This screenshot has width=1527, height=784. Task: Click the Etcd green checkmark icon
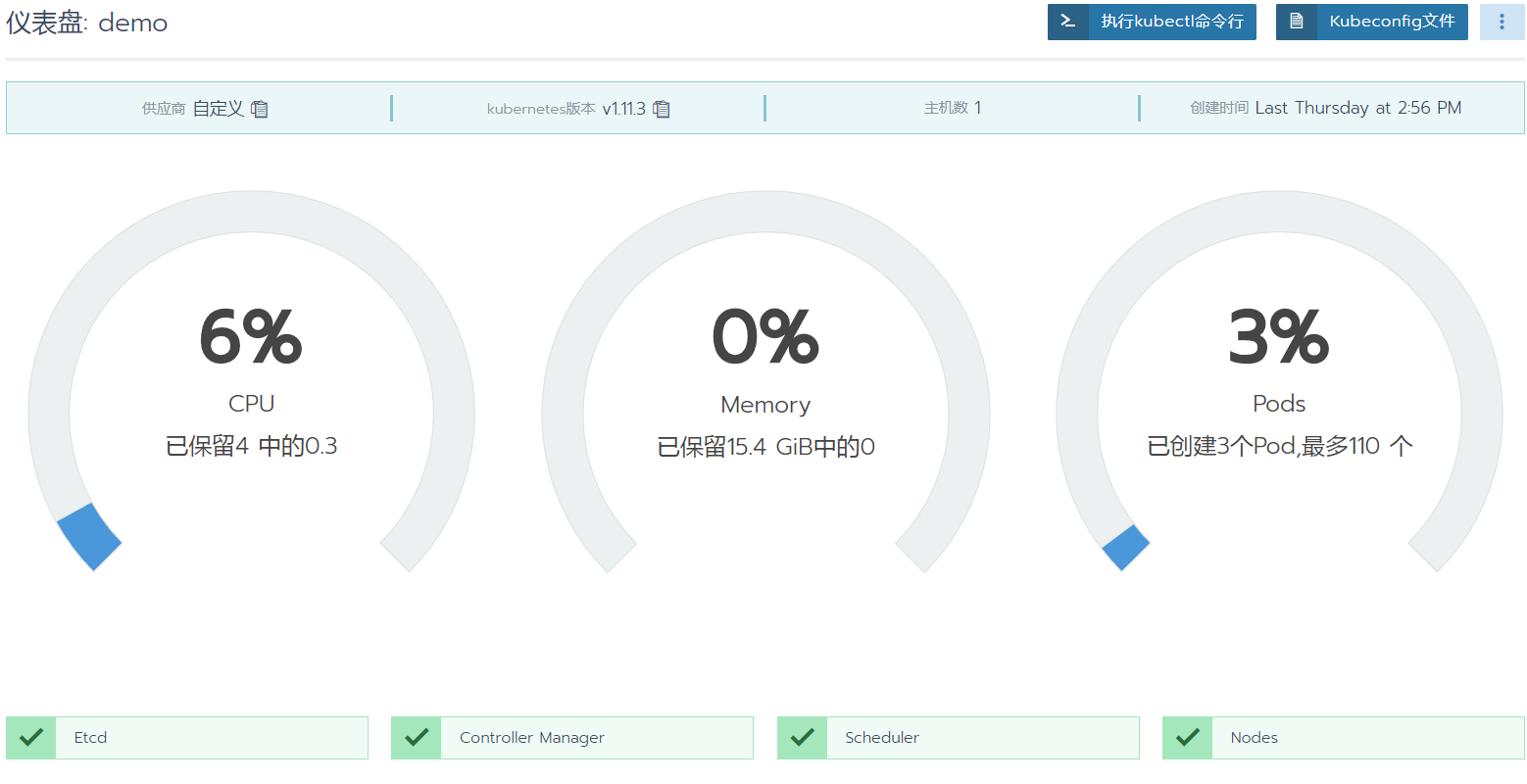pos(30,737)
